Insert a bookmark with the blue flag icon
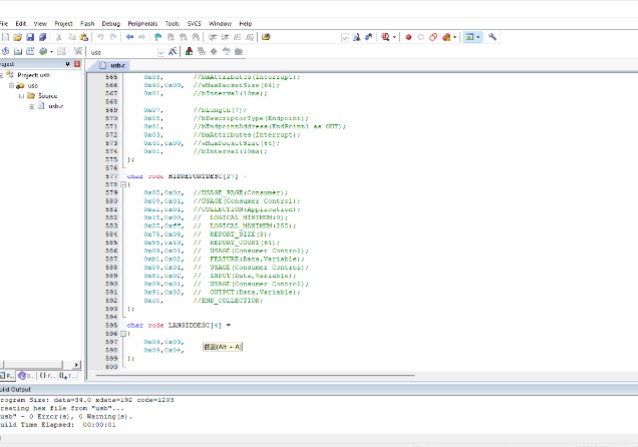 point(158,37)
